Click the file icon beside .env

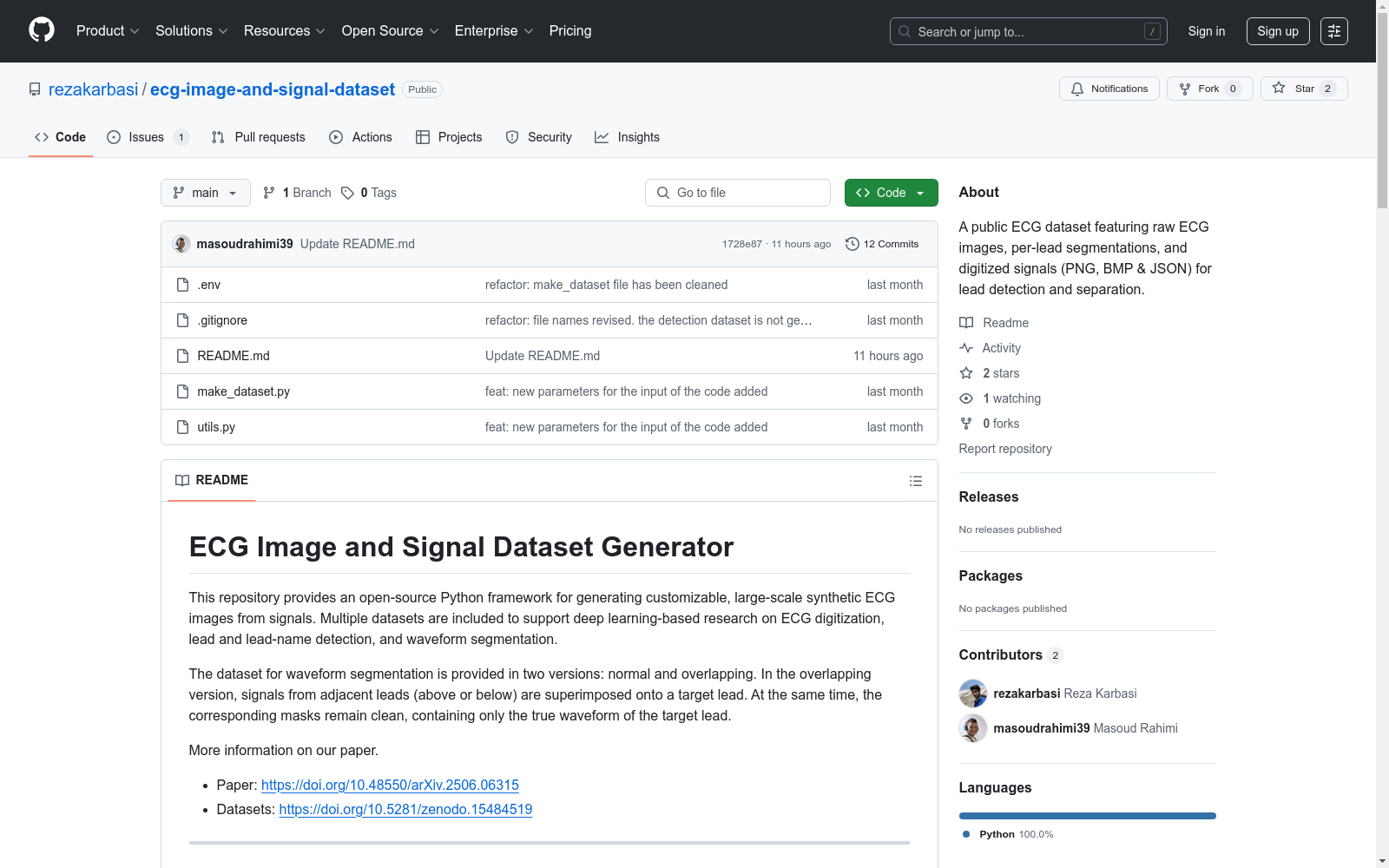coord(182,285)
